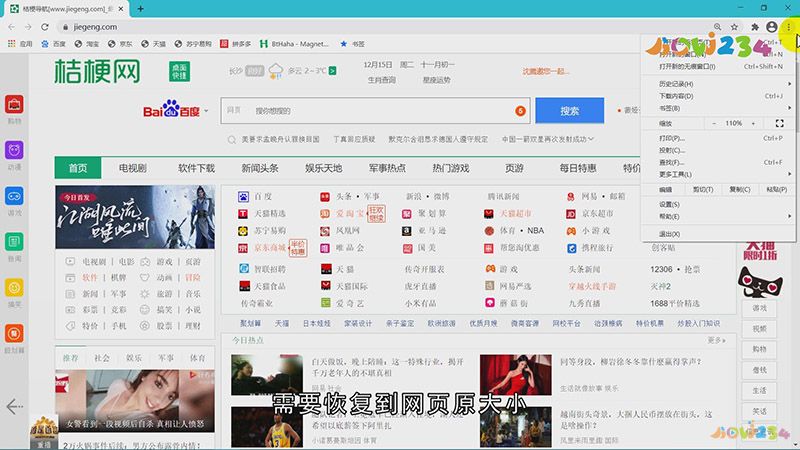Collapse left sidebar with the arrow
Image resolution: width=800 pixels, height=450 pixels.
14,406
